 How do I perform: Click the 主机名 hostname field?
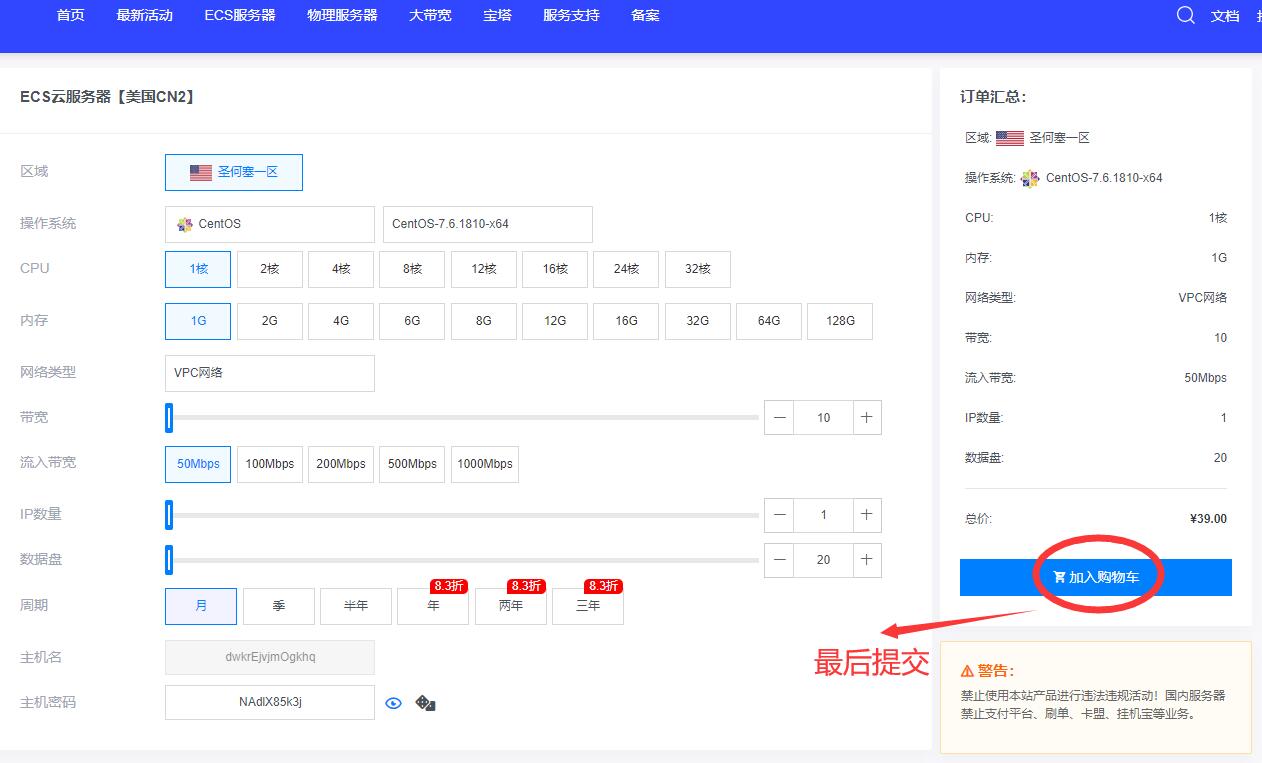[x=270, y=657]
